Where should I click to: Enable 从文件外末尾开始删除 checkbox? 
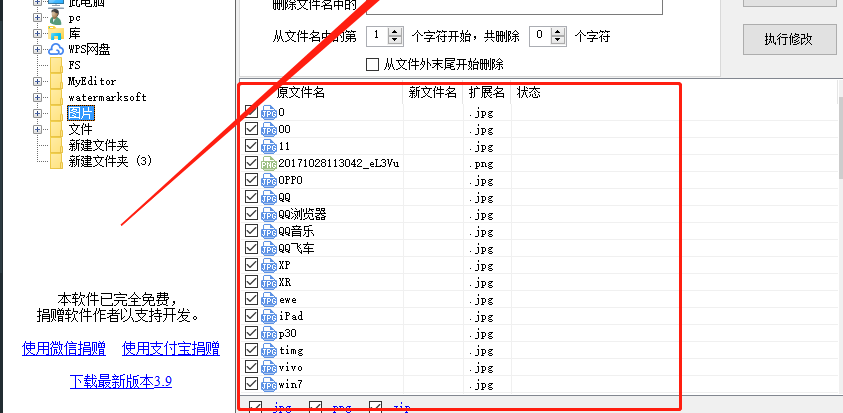pos(372,65)
